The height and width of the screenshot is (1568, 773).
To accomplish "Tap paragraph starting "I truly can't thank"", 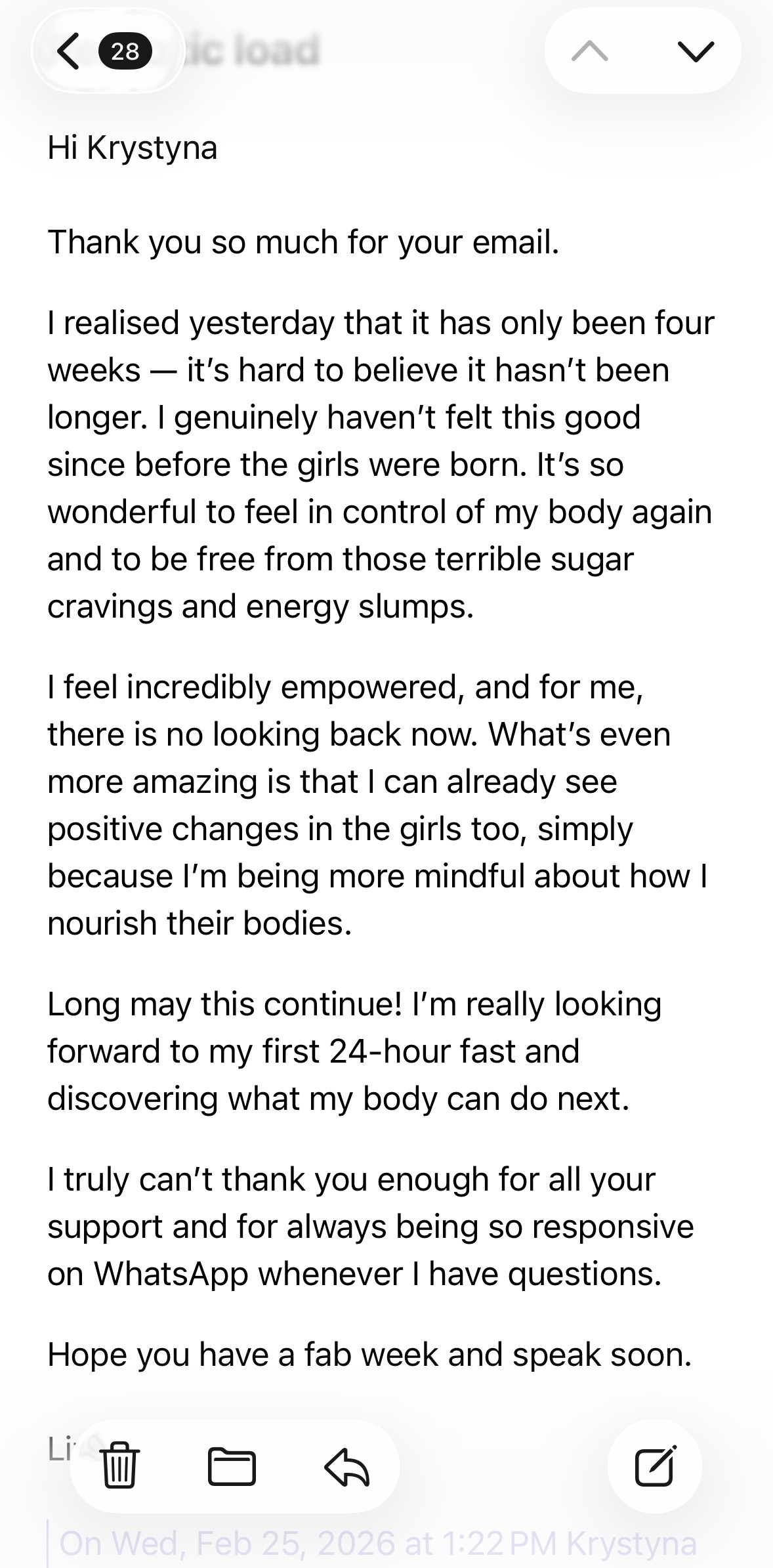I will point(371,1226).
